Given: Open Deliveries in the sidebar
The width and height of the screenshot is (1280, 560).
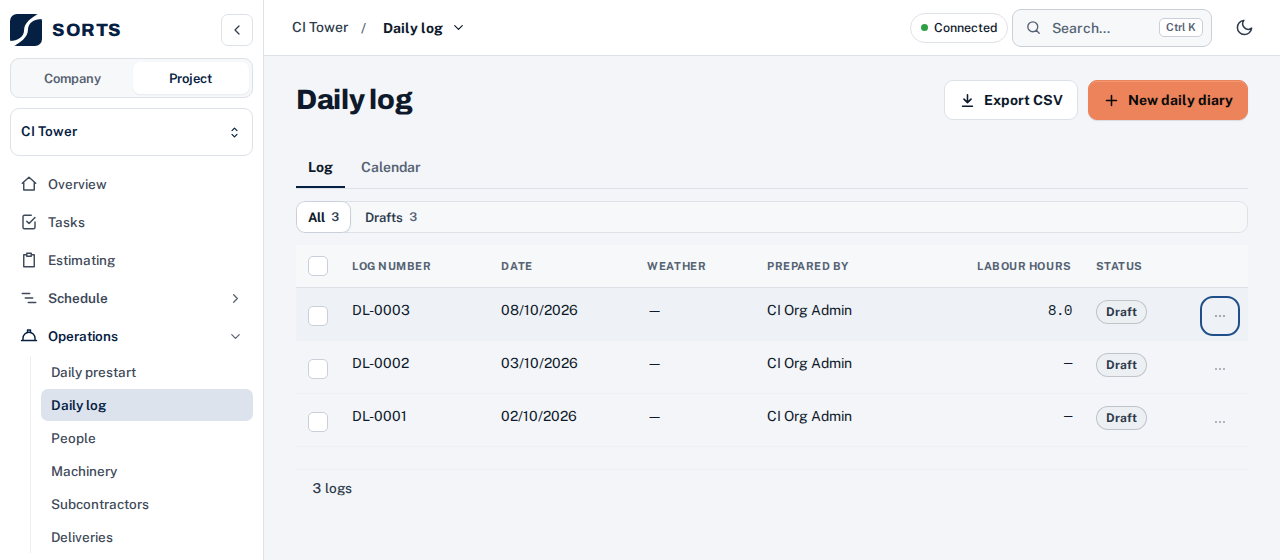Looking at the screenshot, I should (x=146, y=537).
